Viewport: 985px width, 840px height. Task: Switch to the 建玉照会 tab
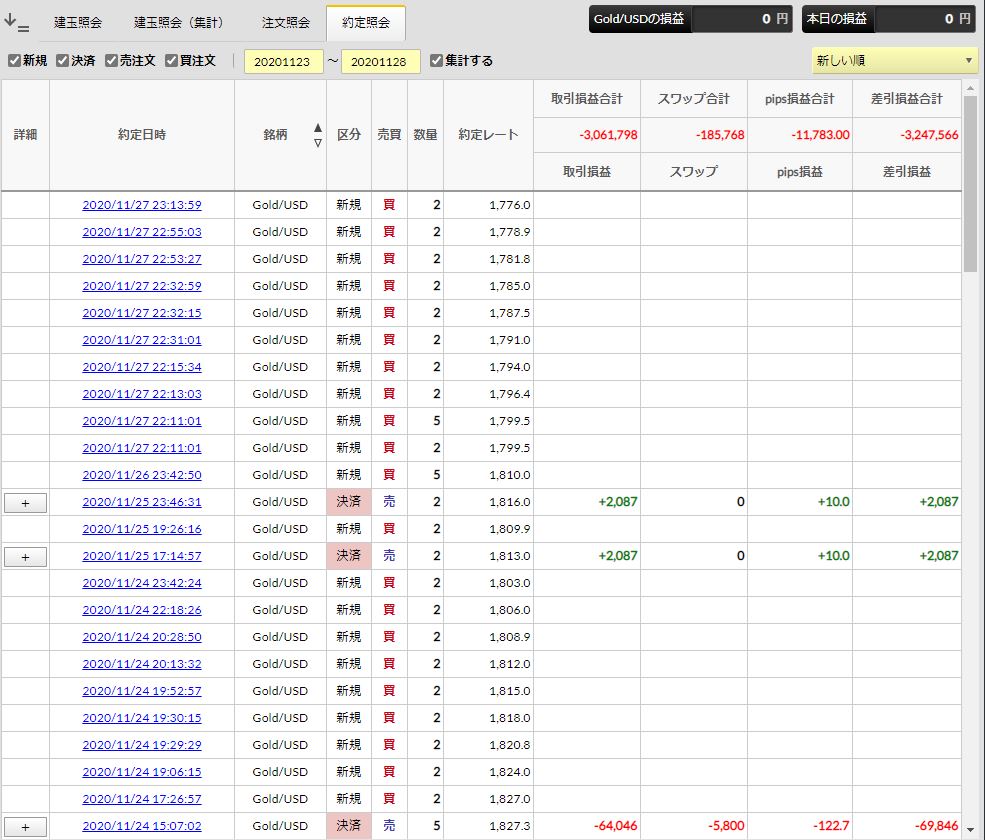click(x=78, y=23)
